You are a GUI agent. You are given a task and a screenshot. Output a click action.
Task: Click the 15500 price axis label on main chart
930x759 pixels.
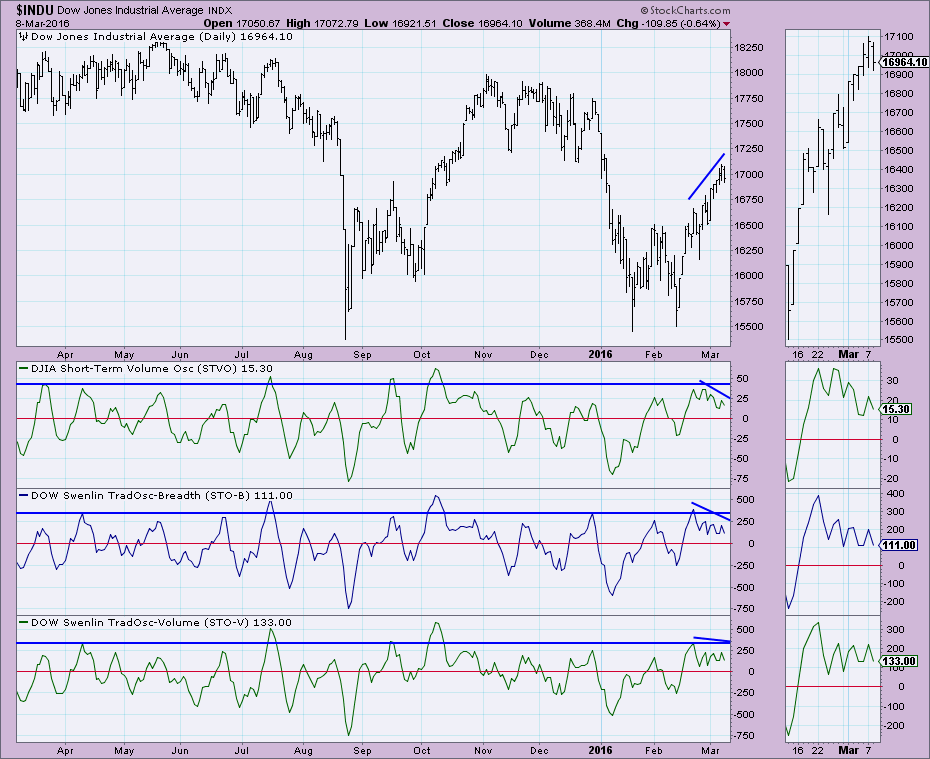point(749,327)
